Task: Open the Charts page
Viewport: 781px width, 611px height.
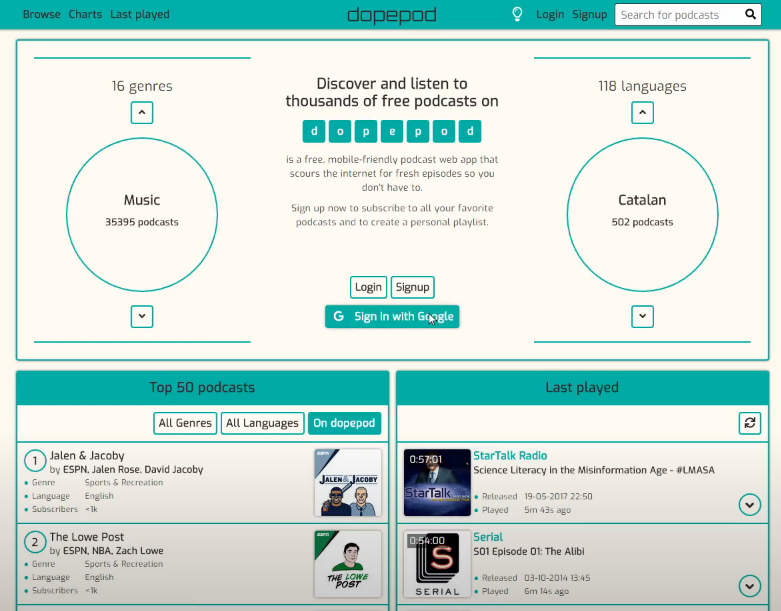Action: pos(85,14)
